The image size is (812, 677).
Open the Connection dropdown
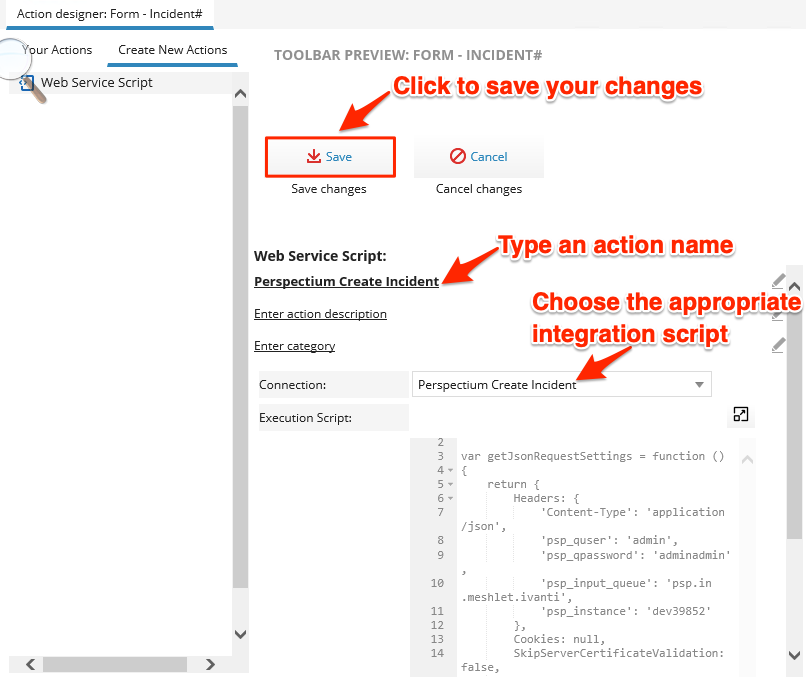click(x=561, y=384)
